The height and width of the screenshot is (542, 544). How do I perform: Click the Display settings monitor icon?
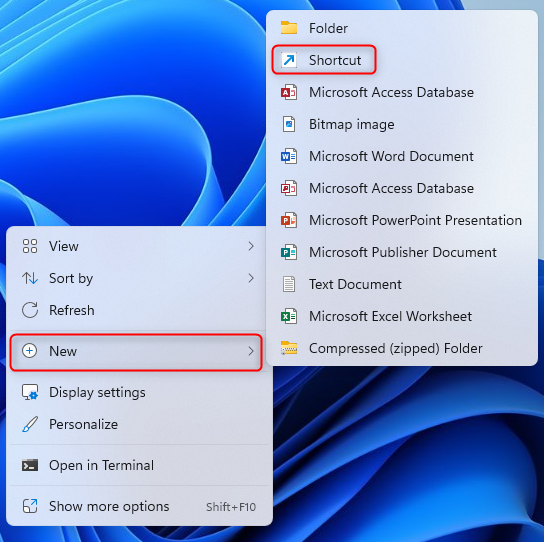tap(30, 392)
